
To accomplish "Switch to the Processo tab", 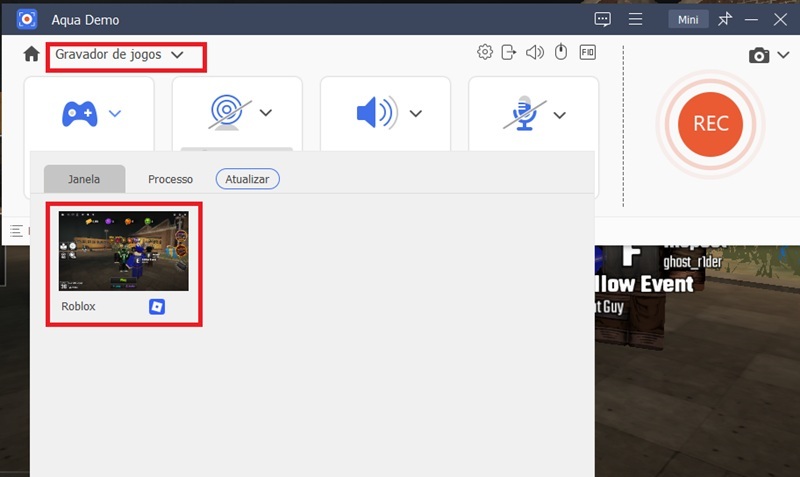I will (170, 179).
